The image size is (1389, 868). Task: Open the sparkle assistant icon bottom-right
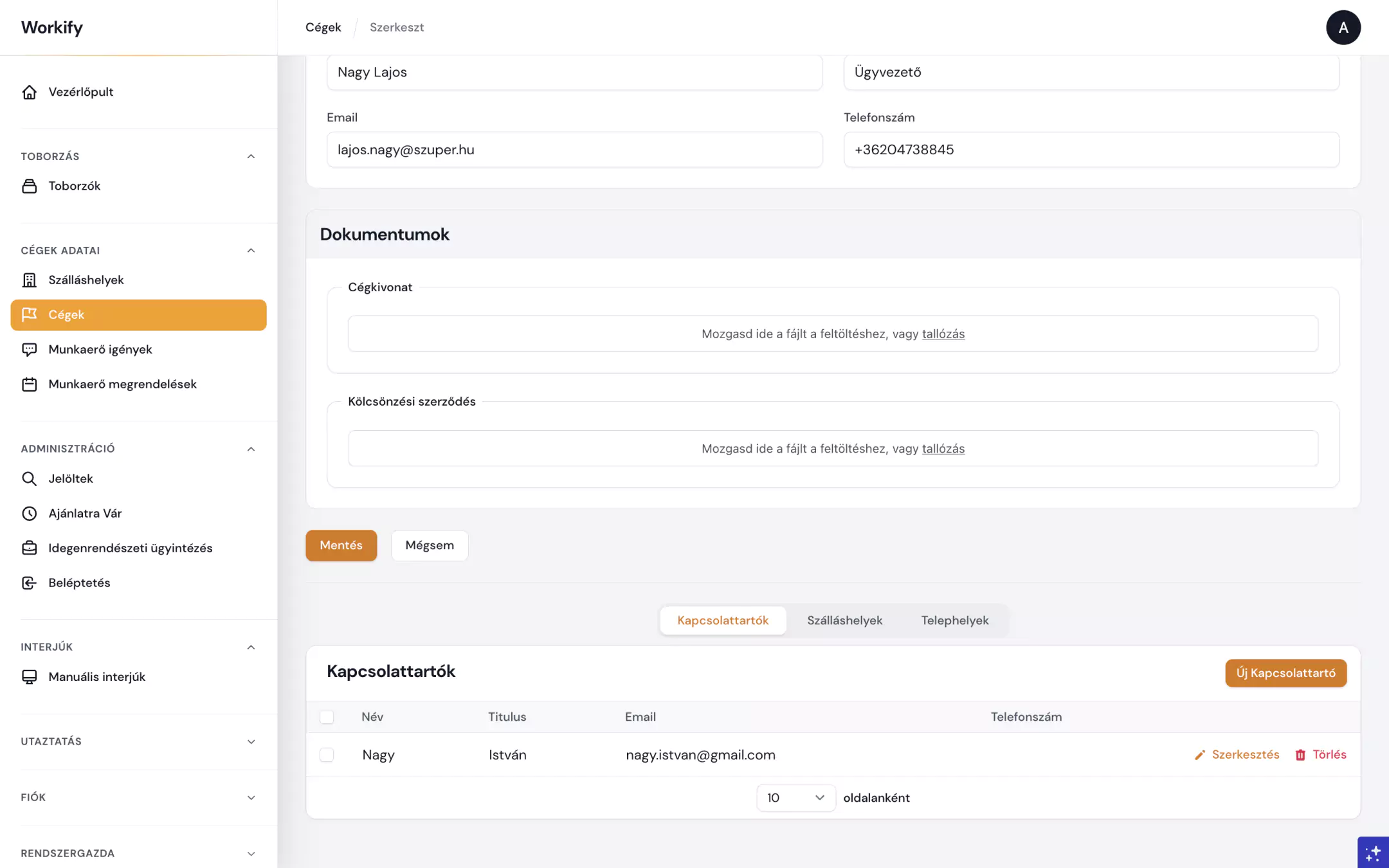(x=1373, y=853)
